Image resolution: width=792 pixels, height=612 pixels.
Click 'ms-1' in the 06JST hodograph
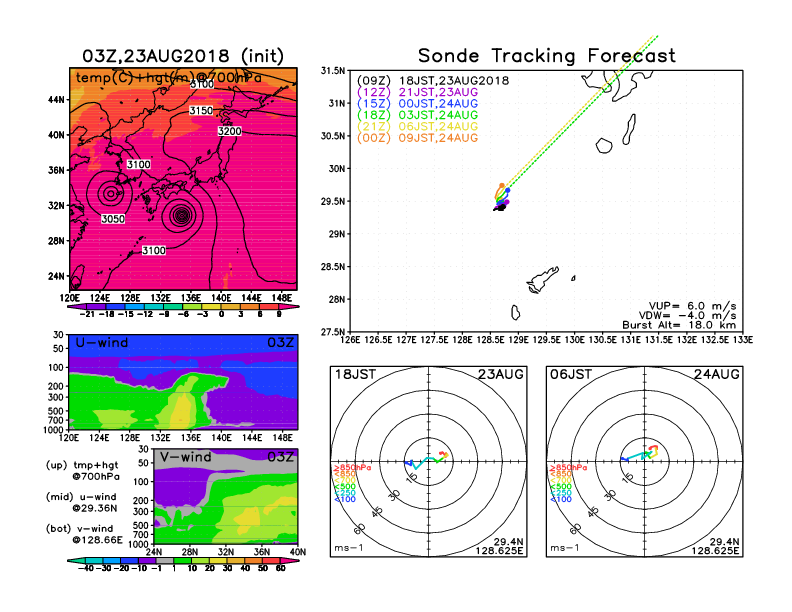point(564,548)
